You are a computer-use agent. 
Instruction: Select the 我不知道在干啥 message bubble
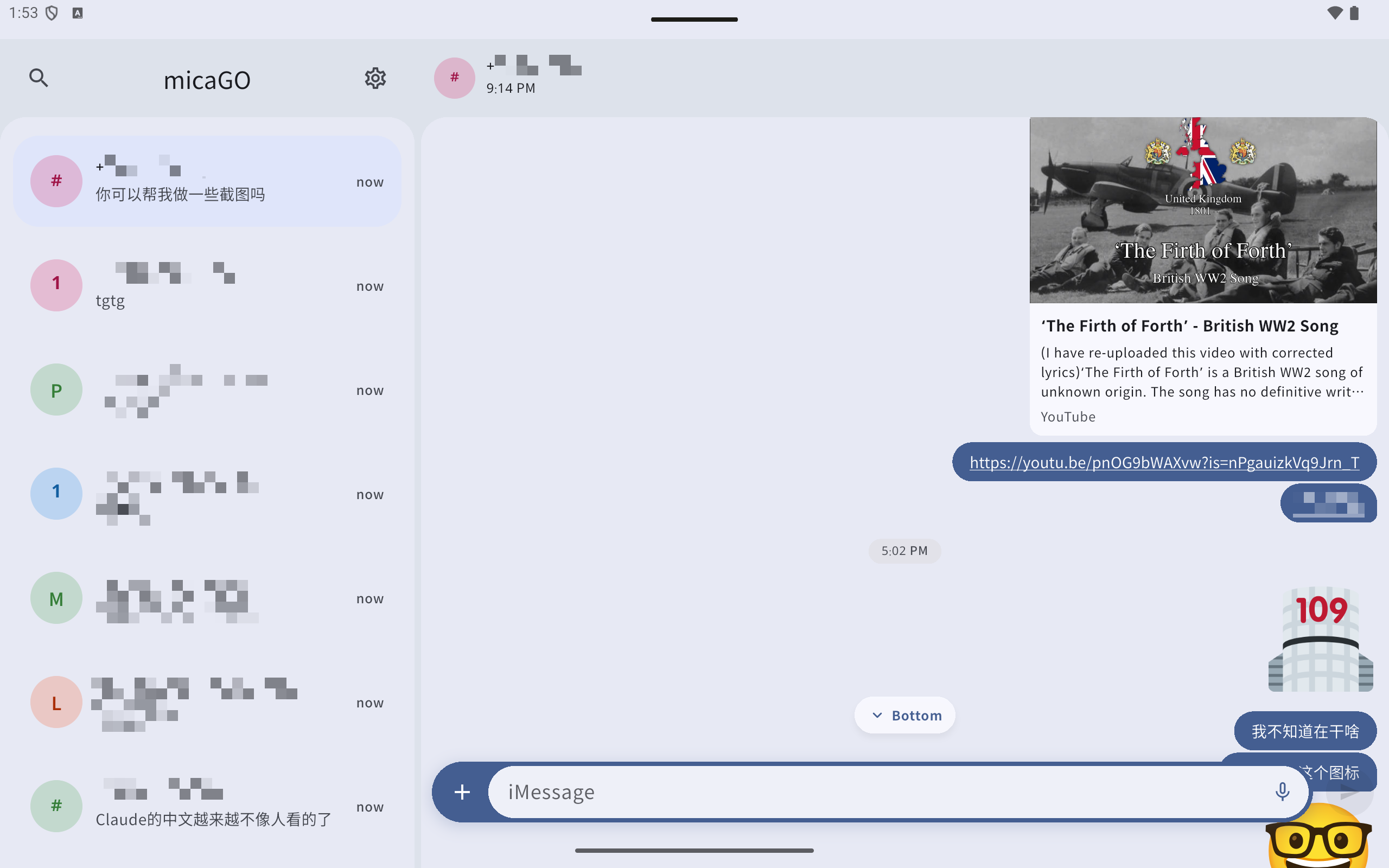pyautogui.click(x=1305, y=731)
